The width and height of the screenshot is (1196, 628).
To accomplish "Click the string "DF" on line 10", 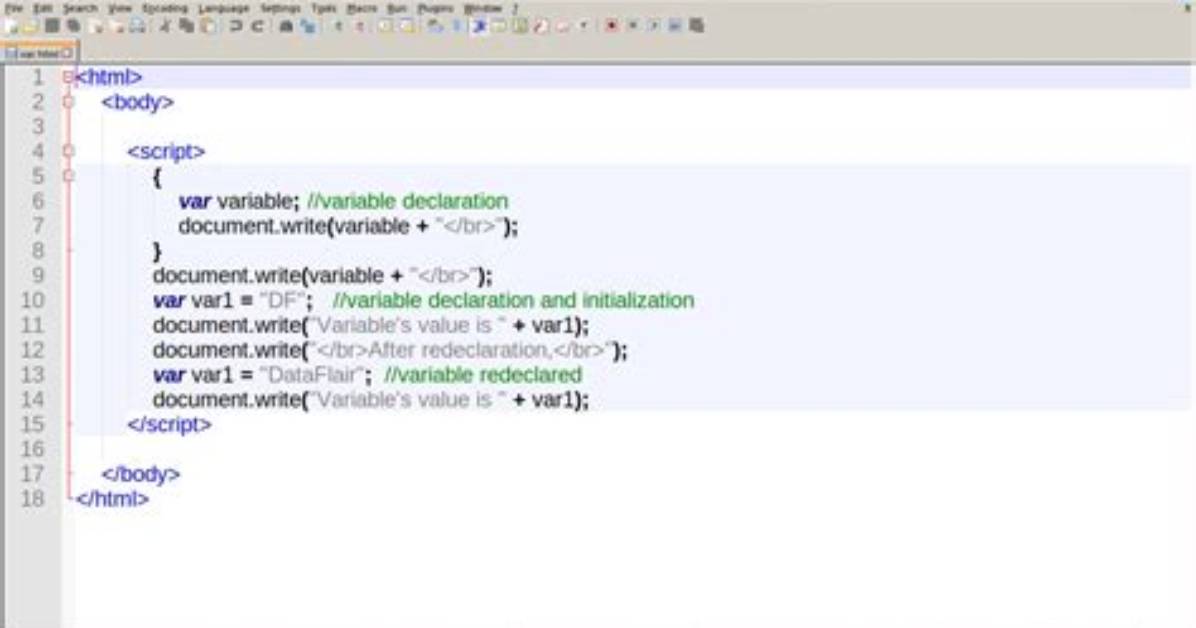I will (x=282, y=300).
